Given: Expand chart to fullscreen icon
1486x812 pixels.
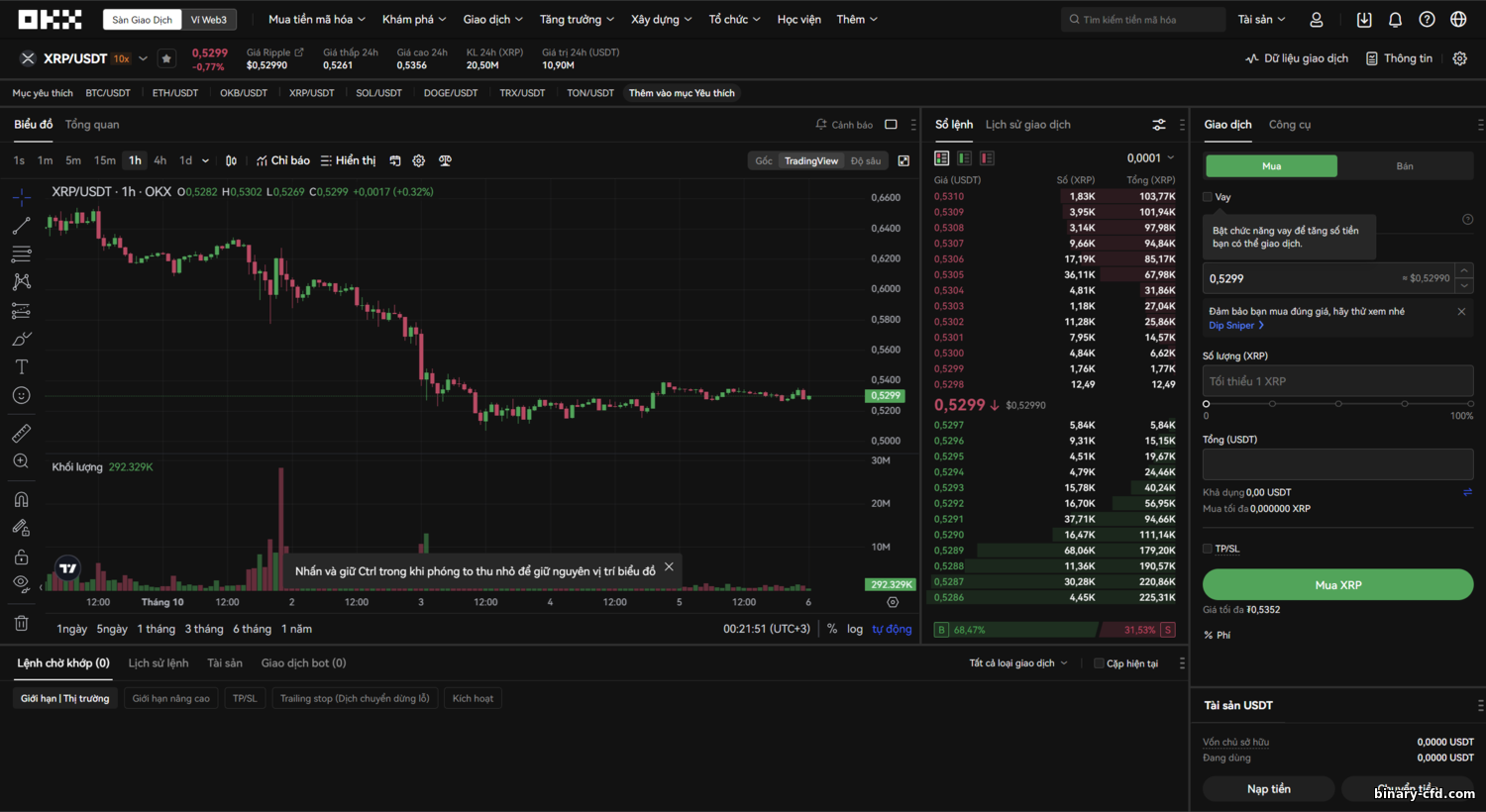Looking at the screenshot, I should point(903,160).
